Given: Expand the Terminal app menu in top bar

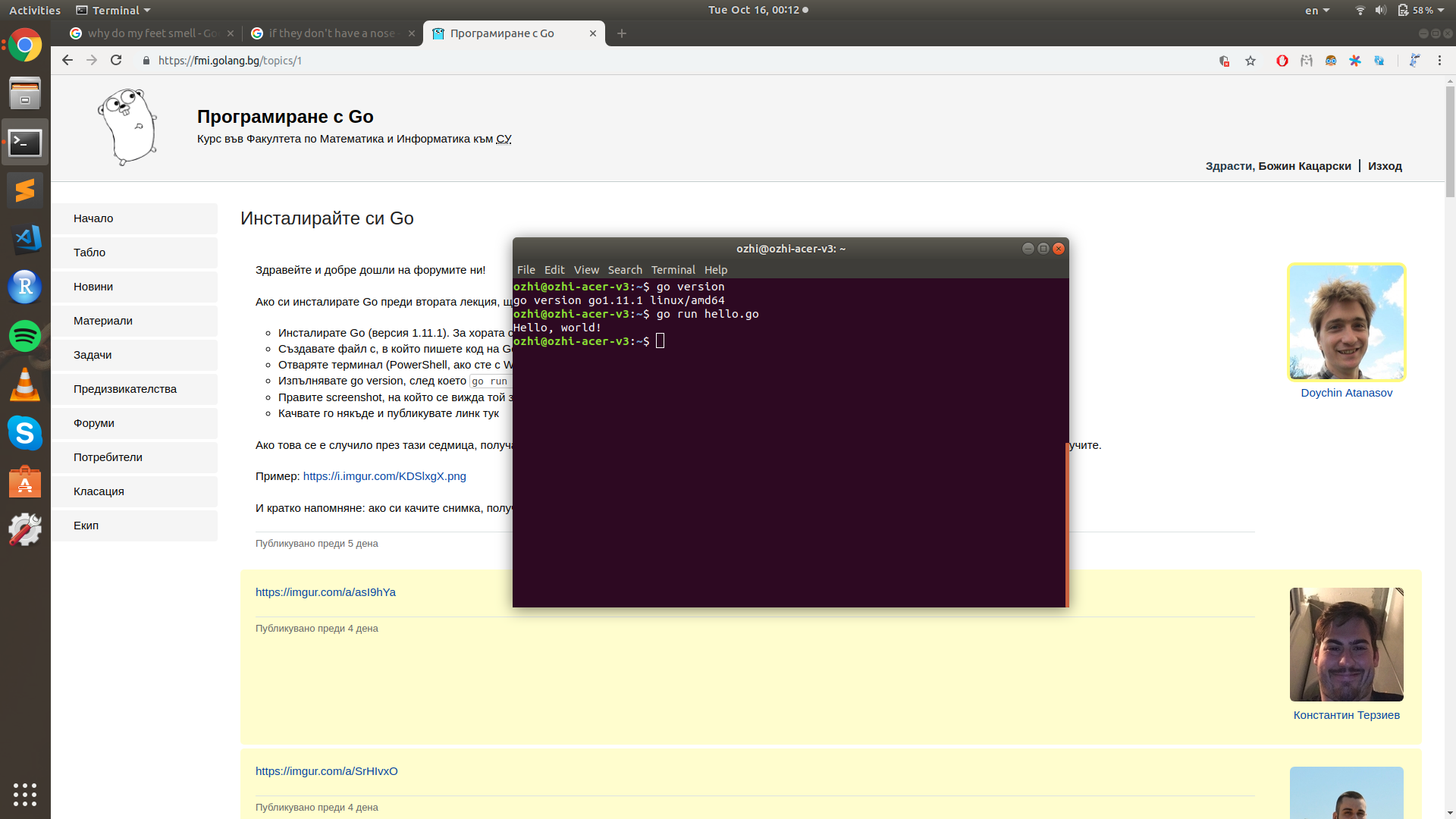Looking at the screenshot, I should pyautogui.click(x=114, y=11).
